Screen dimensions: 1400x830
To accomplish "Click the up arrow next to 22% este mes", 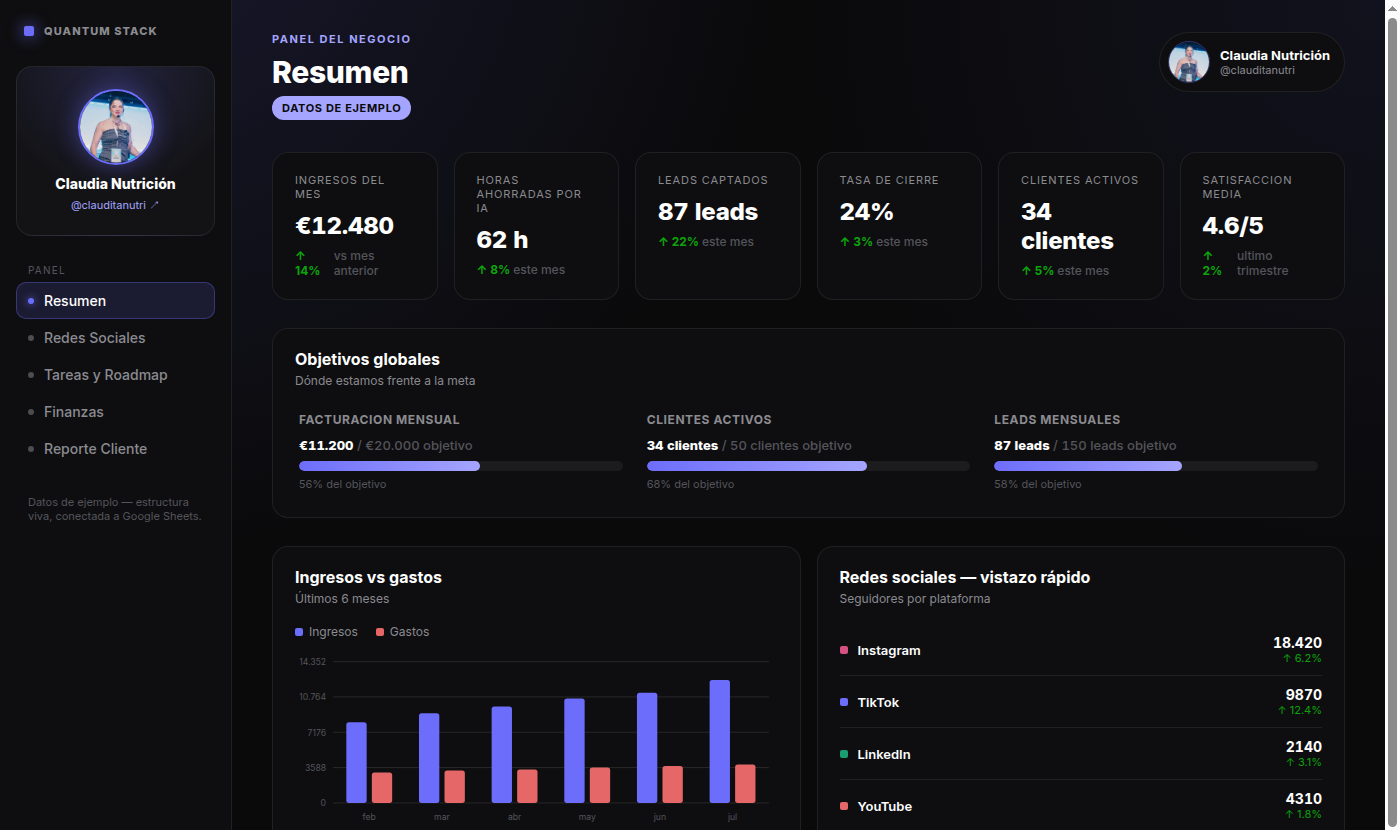I will [663, 242].
